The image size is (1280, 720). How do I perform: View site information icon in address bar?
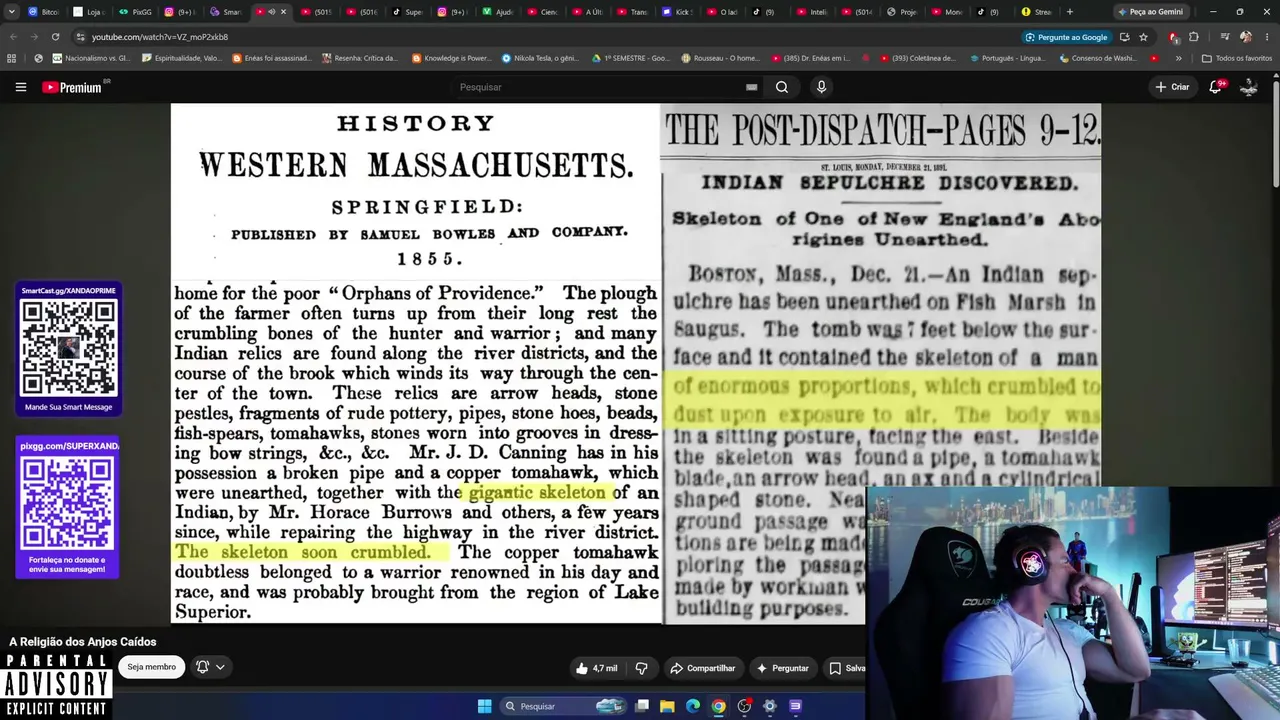click(80, 37)
